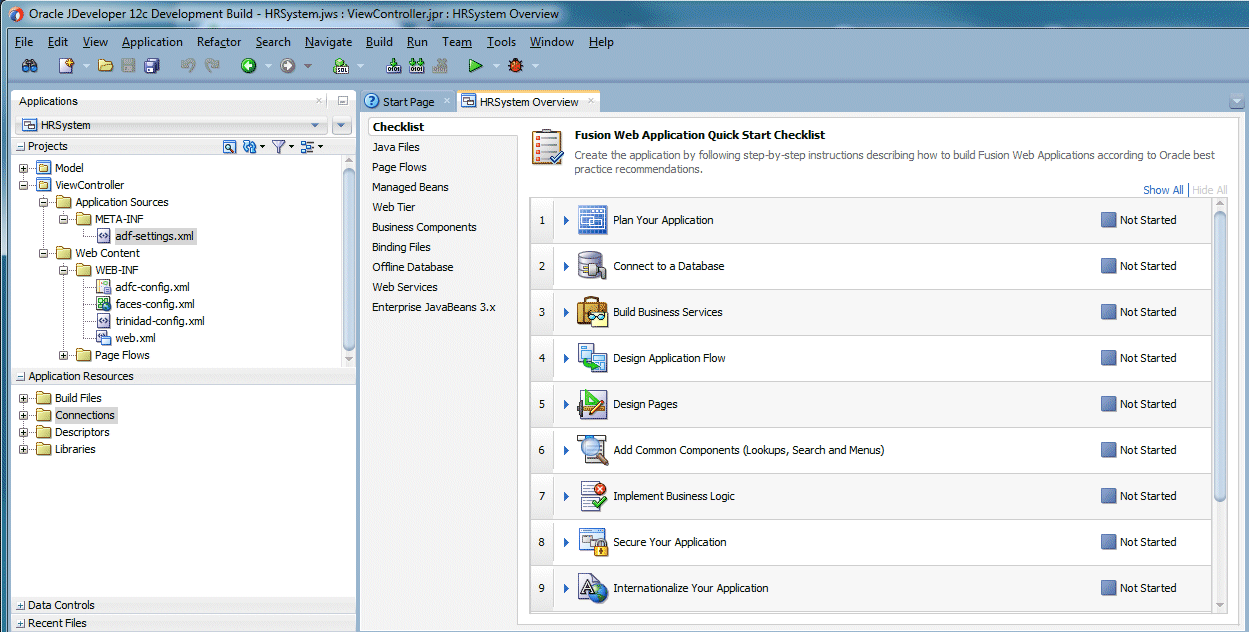Click the Build Business Services briefcase icon
The height and width of the screenshot is (632, 1249).
(592, 312)
